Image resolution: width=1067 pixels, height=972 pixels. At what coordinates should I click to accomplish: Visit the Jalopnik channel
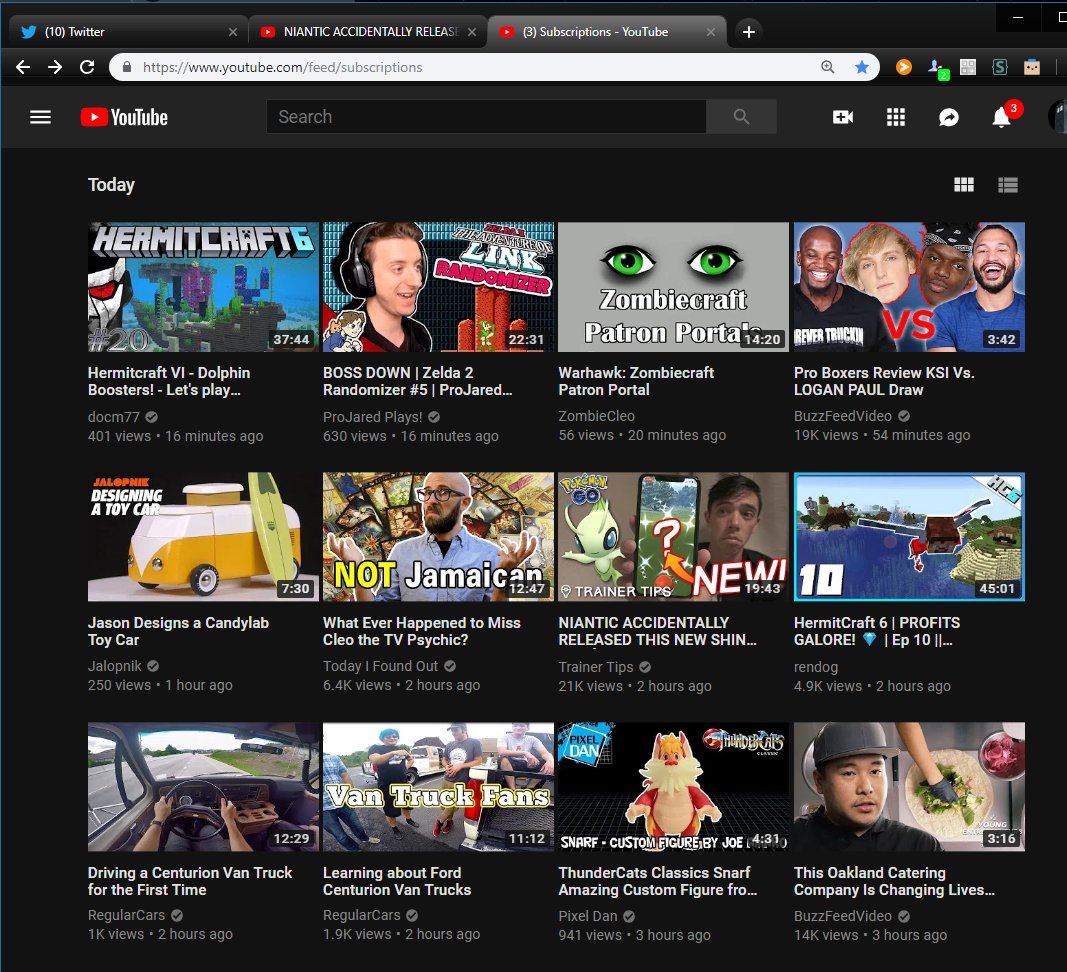point(114,666)
